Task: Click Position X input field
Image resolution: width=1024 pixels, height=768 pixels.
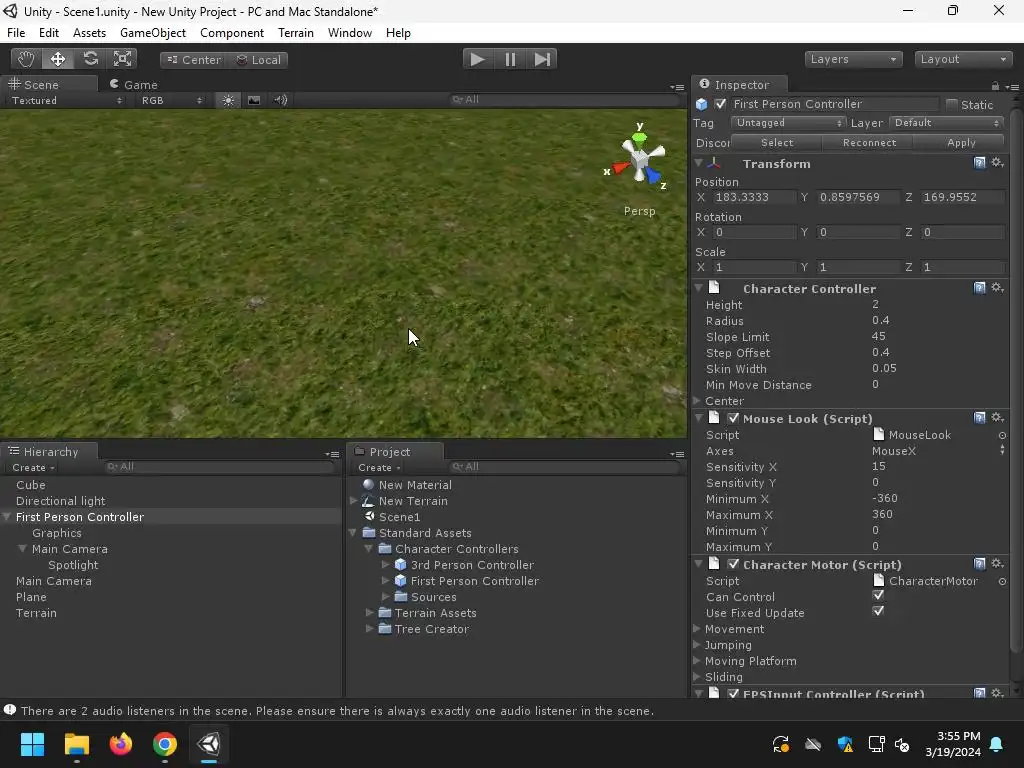Action: tap(754, 197)
